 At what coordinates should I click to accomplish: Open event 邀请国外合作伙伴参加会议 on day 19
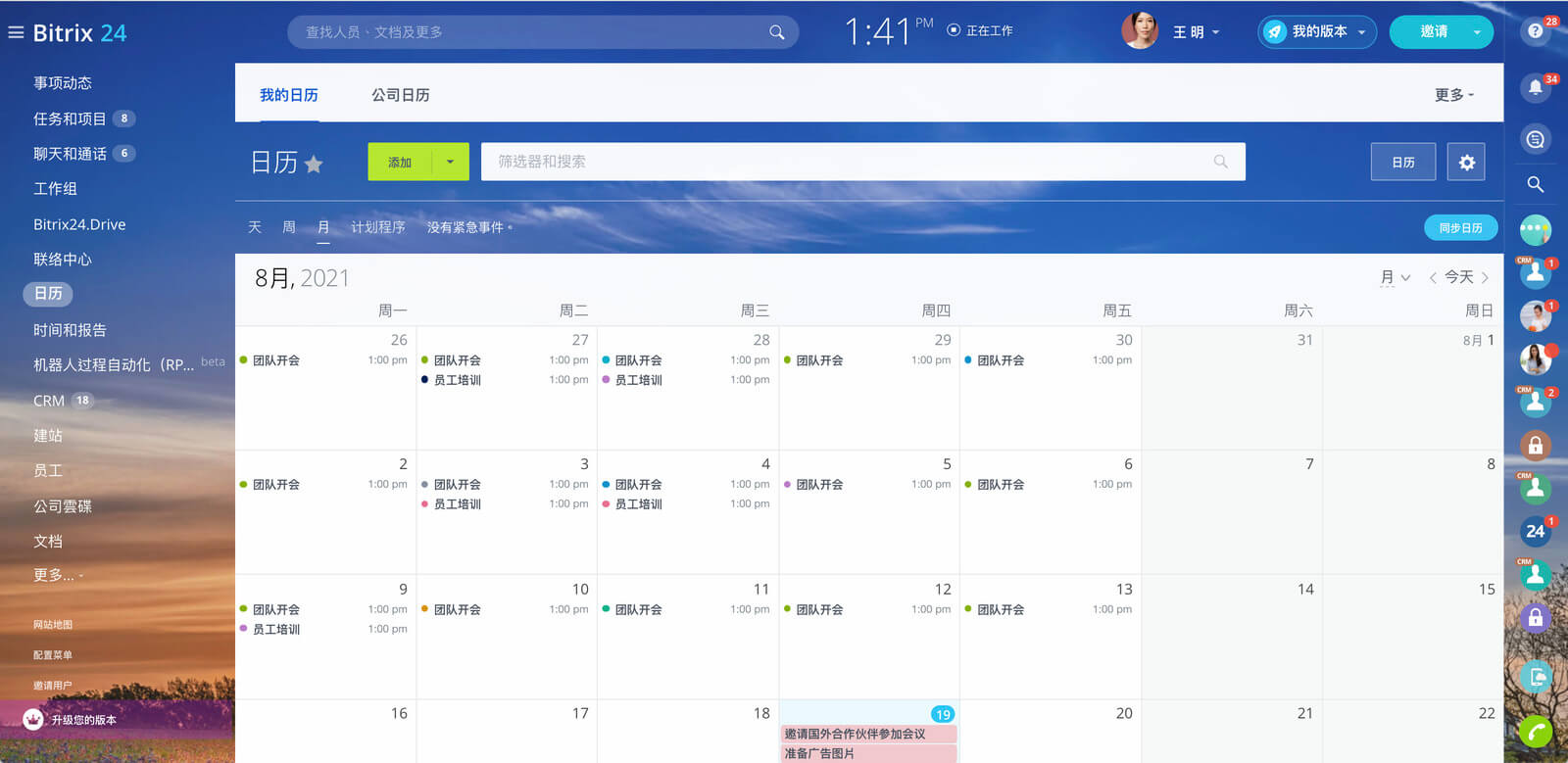(x=869, y=734)
